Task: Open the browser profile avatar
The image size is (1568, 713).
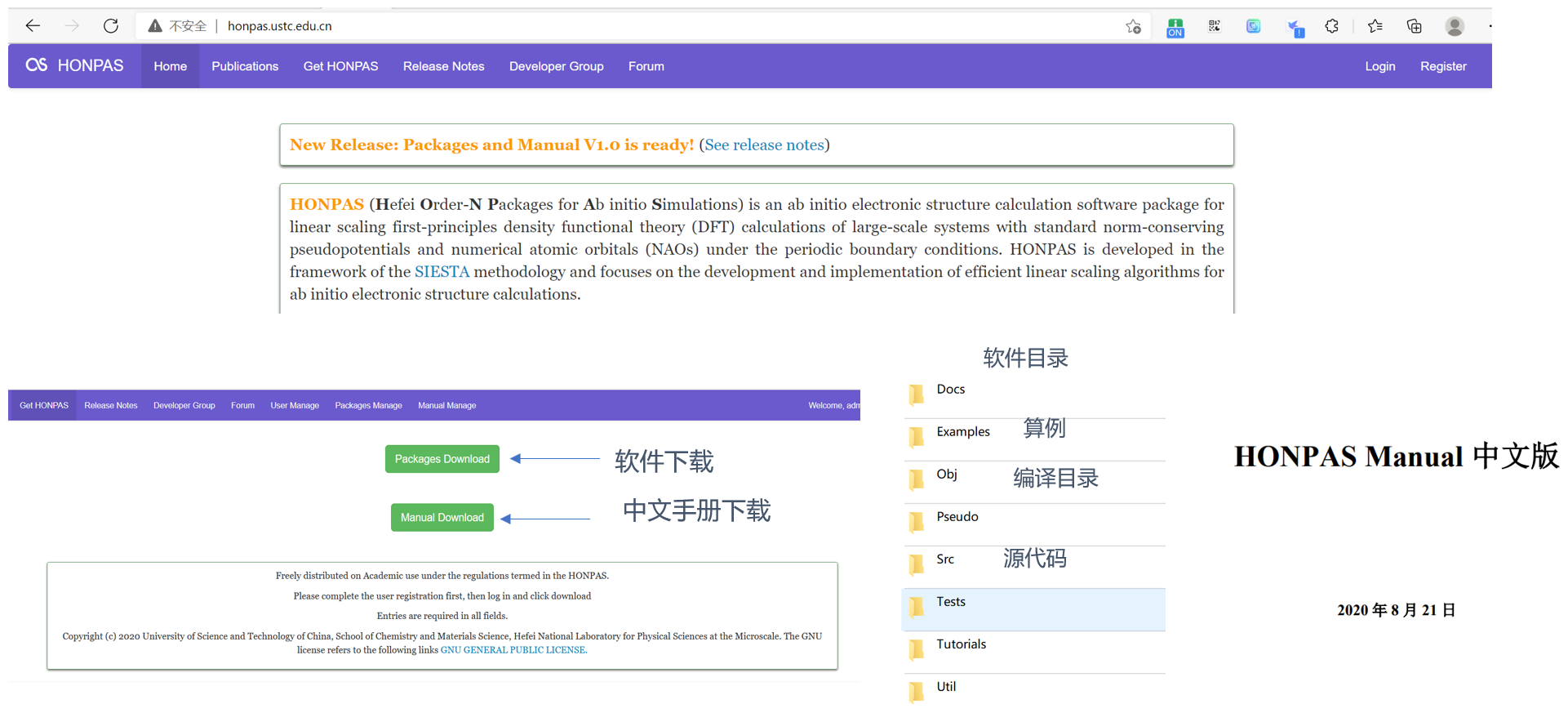Action: pyautogui.click(x=1455, y=26)
